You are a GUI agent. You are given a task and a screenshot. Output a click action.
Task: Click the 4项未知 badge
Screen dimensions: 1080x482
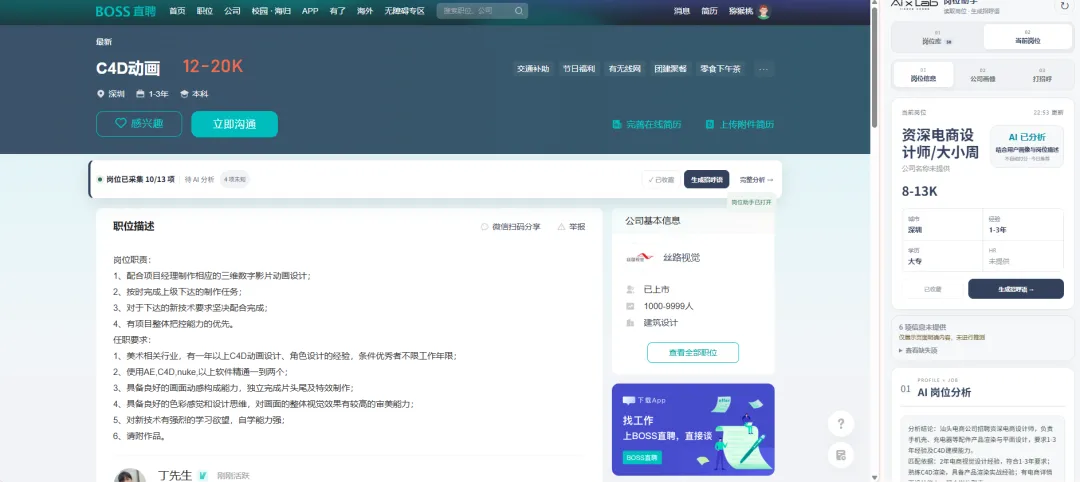pyautogui.click(x=236, y=180)
